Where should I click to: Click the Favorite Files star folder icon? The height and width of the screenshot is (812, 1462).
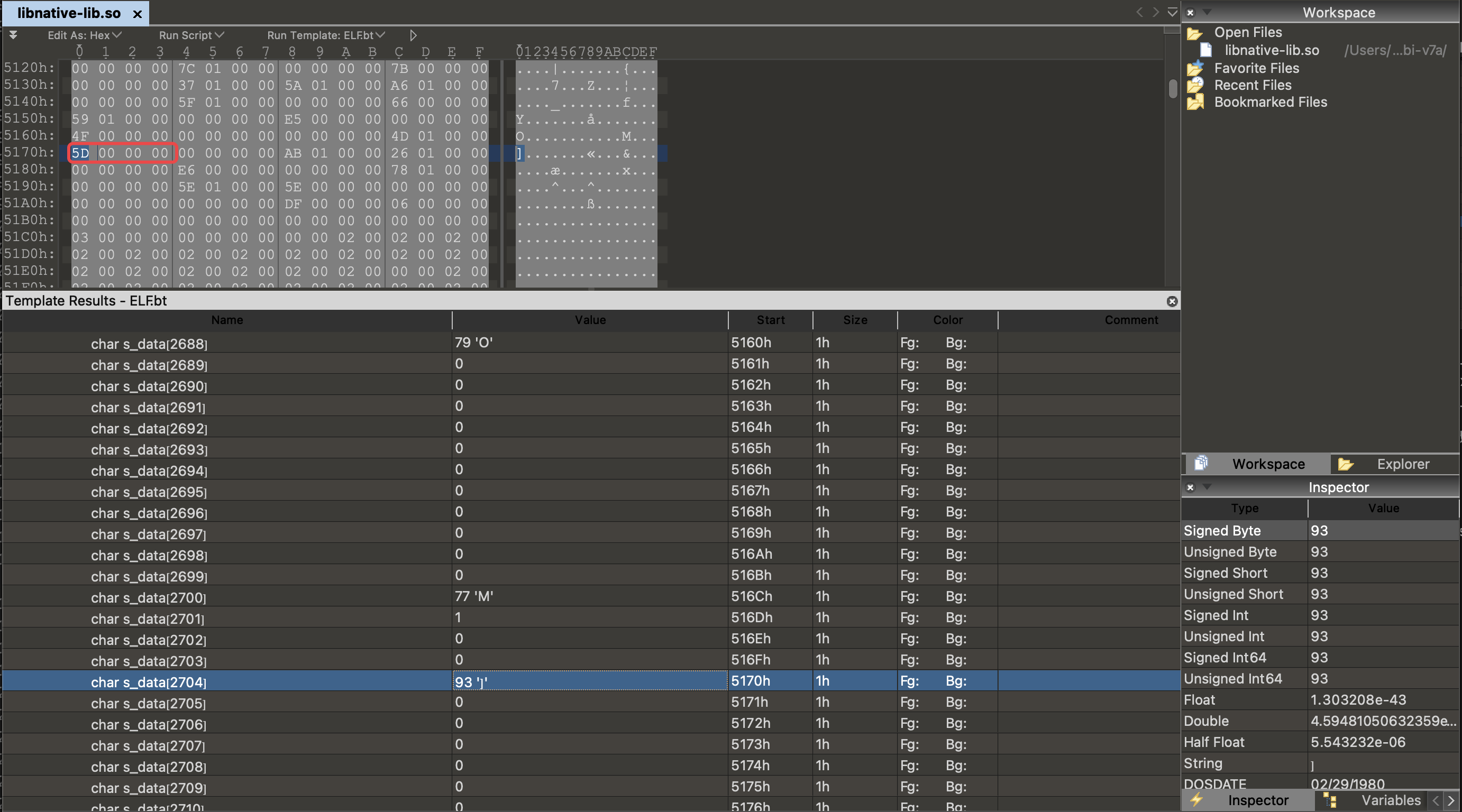(1195, 68)
